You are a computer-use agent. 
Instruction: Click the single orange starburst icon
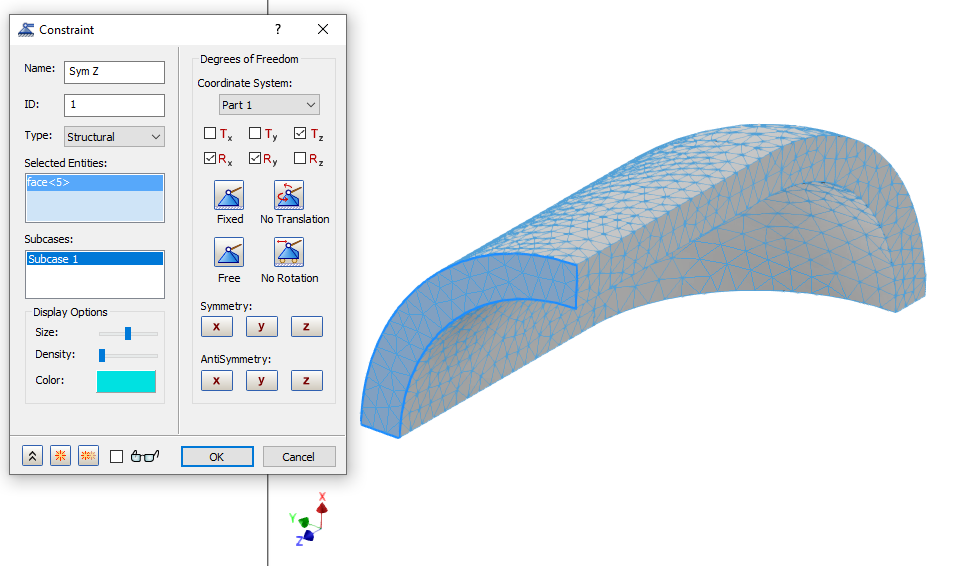61,456
